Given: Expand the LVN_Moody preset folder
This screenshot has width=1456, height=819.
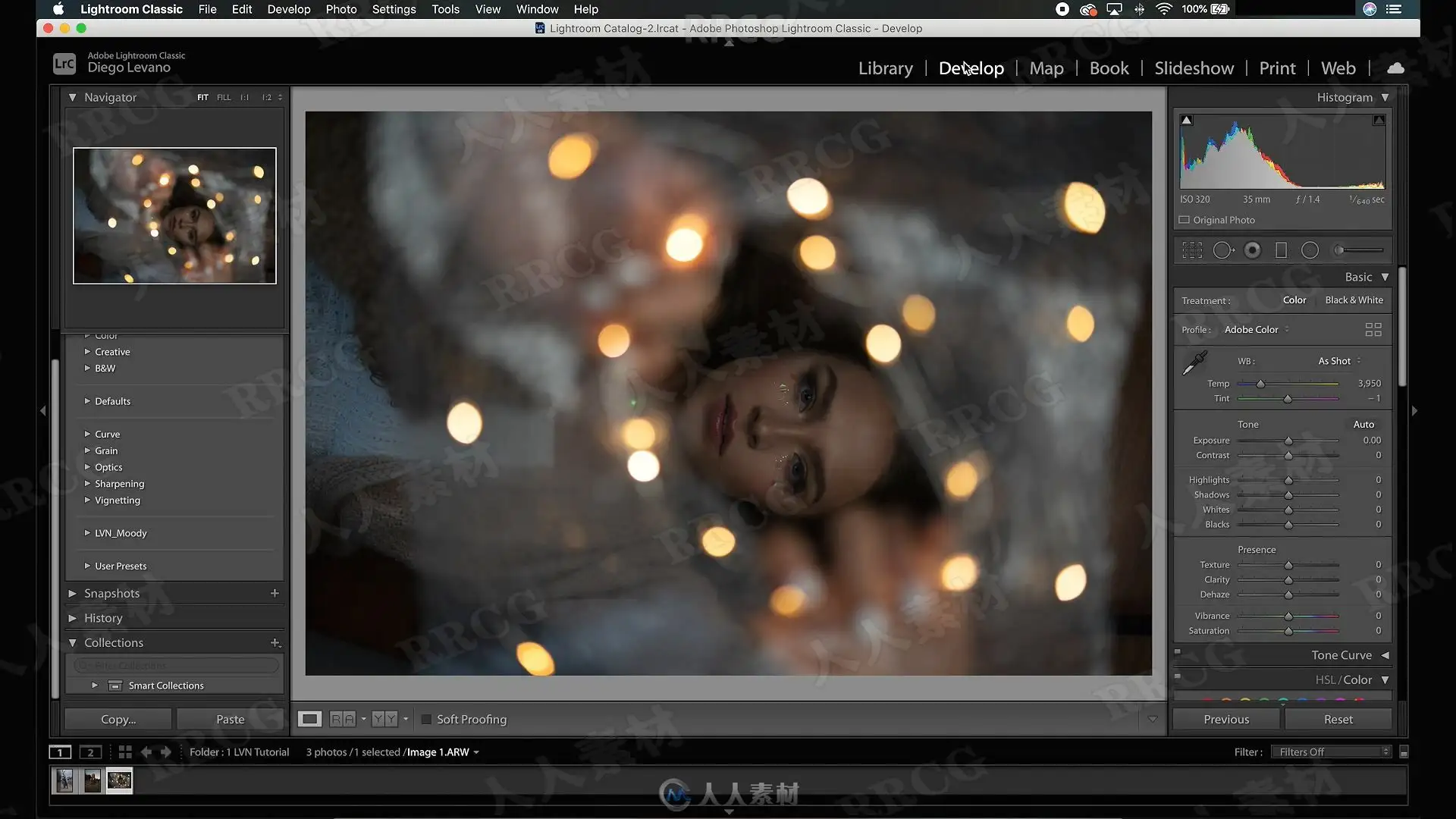Looking at the screenshot, I should [x=87, y=533].
